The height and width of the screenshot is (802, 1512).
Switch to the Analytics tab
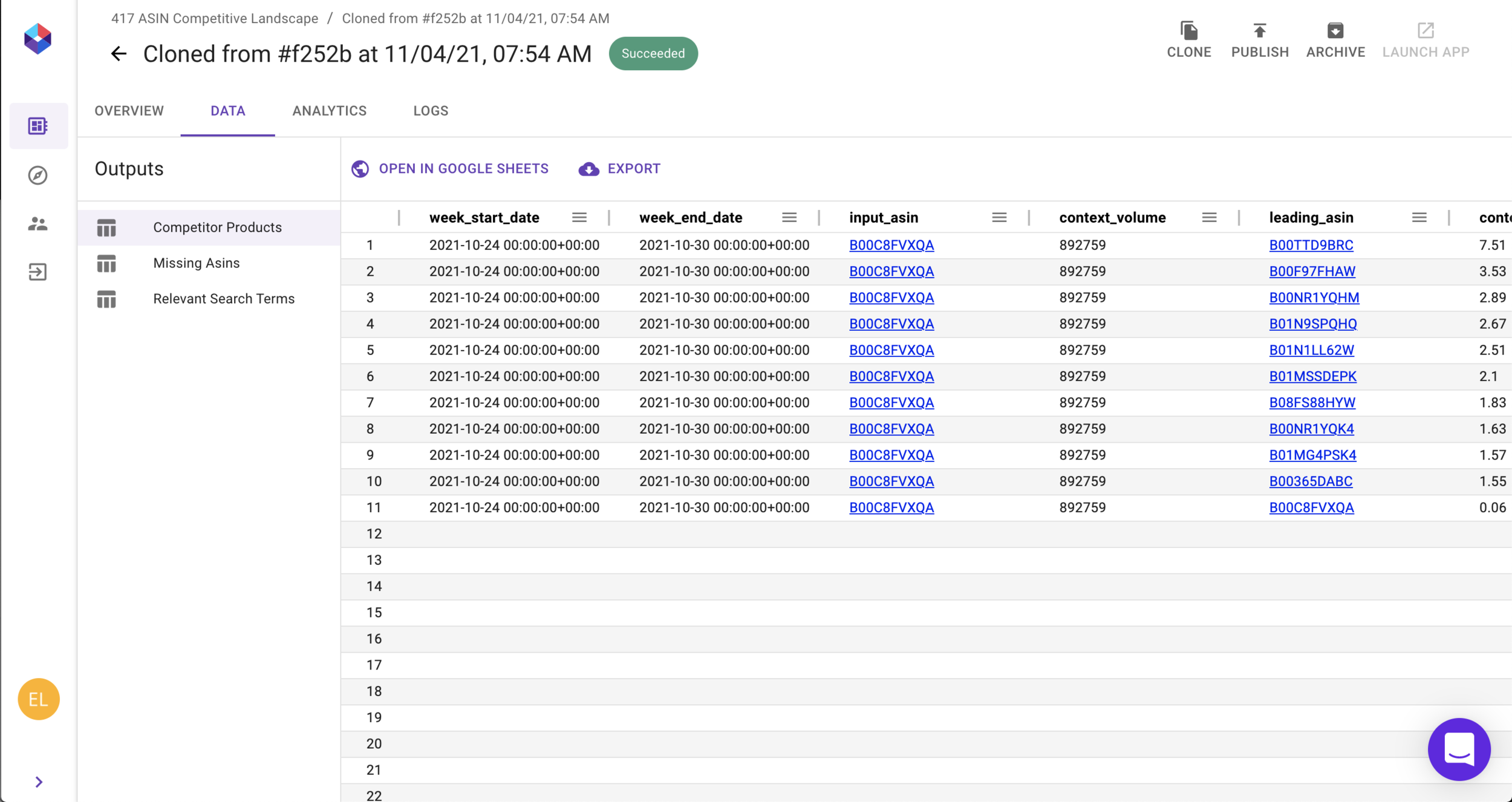(x=329, y=111)
